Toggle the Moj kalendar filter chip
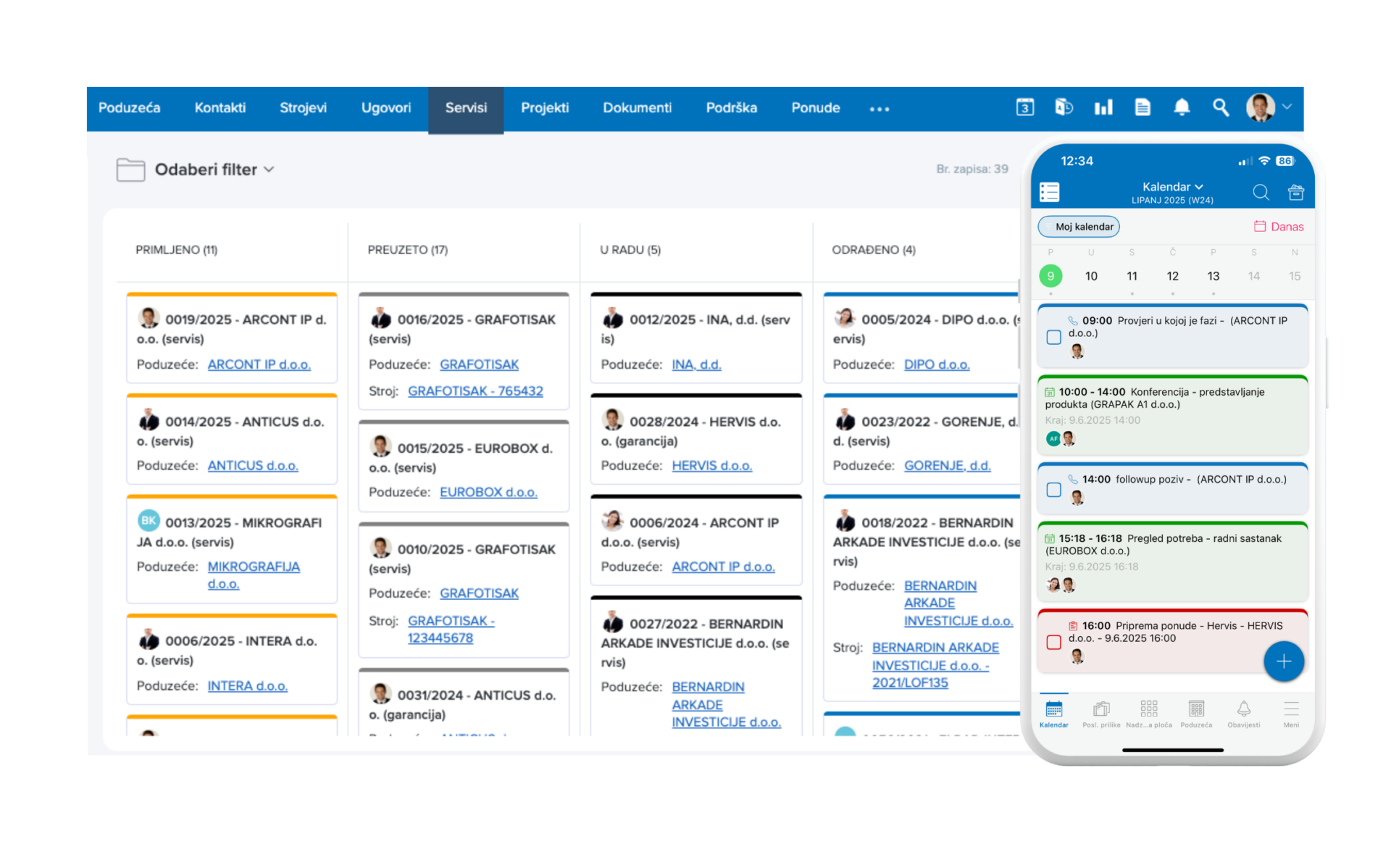 coord(1079,227)
